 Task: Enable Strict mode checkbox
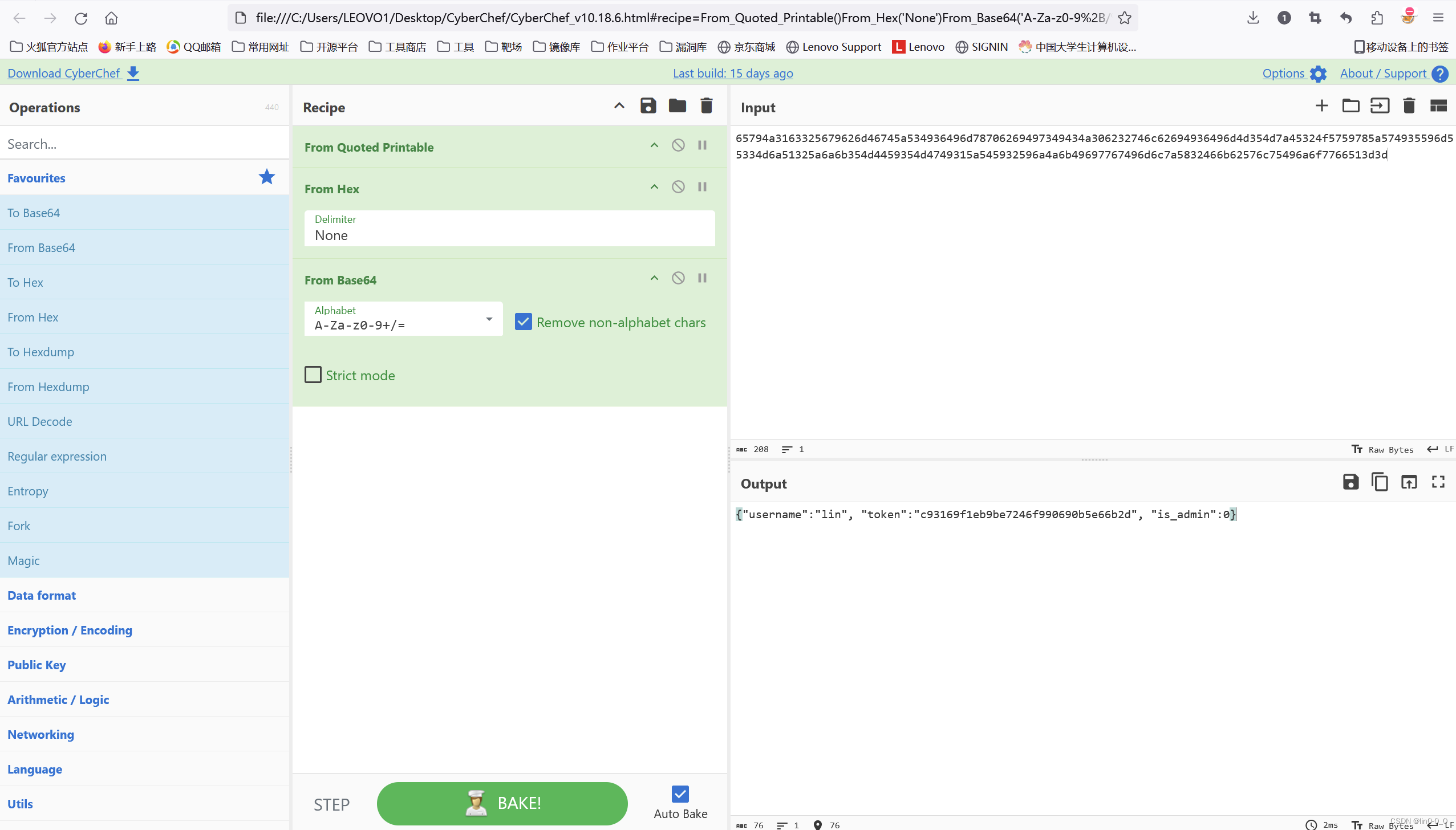(x=313, y=375)
